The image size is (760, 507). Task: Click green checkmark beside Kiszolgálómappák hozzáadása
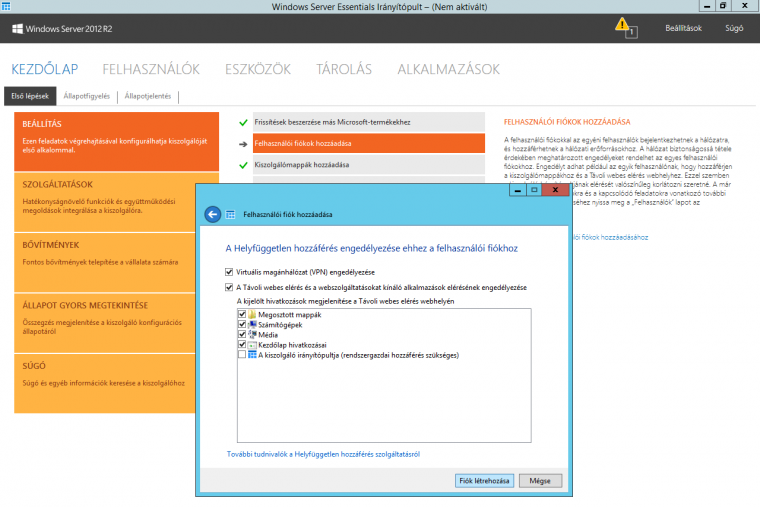point(243,165)
